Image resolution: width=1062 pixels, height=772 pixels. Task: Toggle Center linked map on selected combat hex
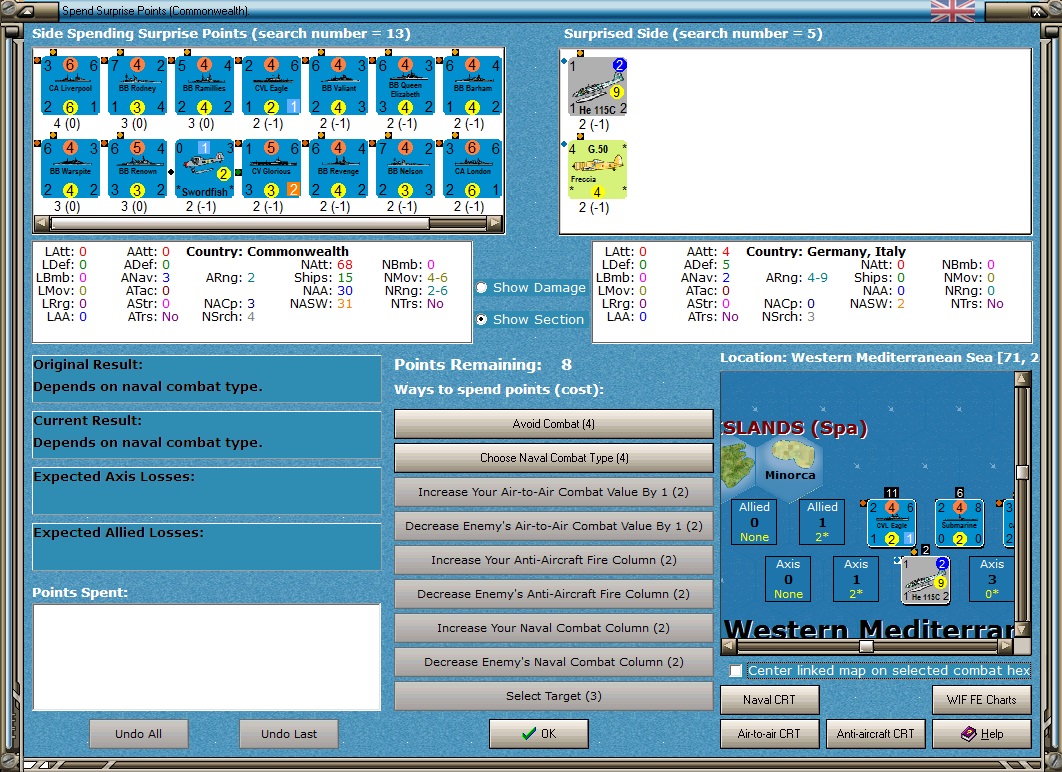tap(736, 670)
